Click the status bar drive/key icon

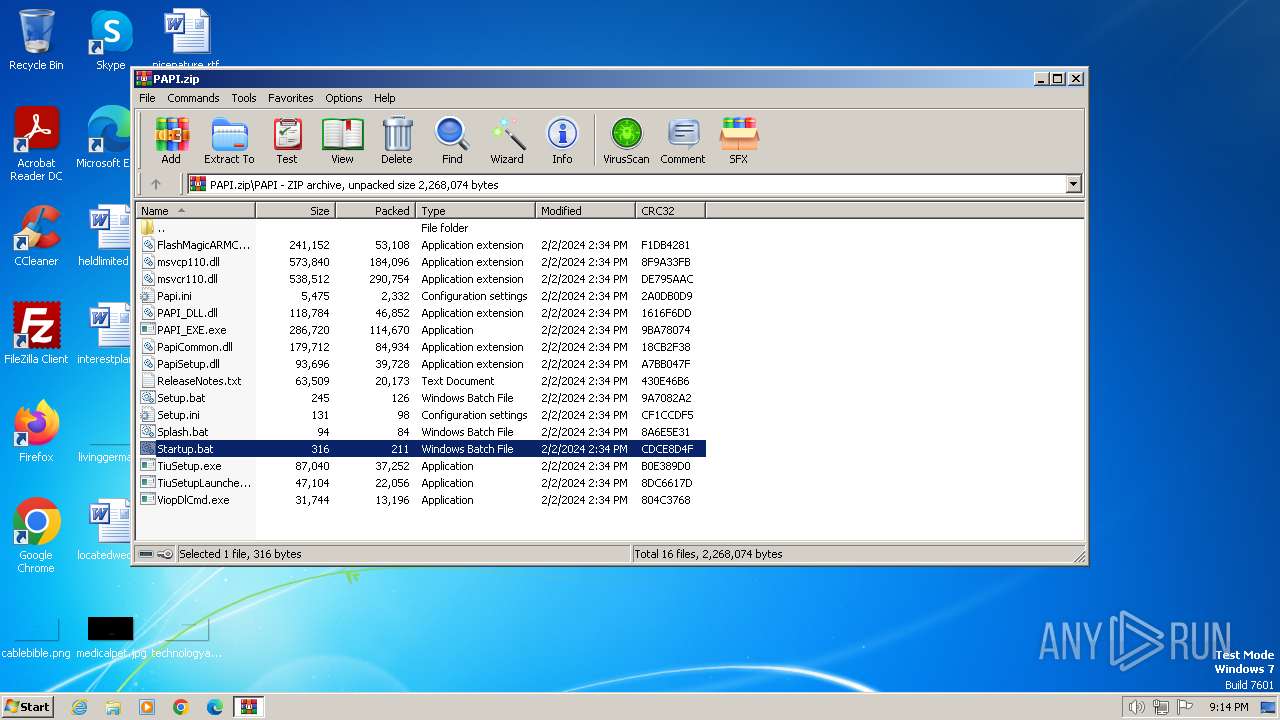click(155, 554)
